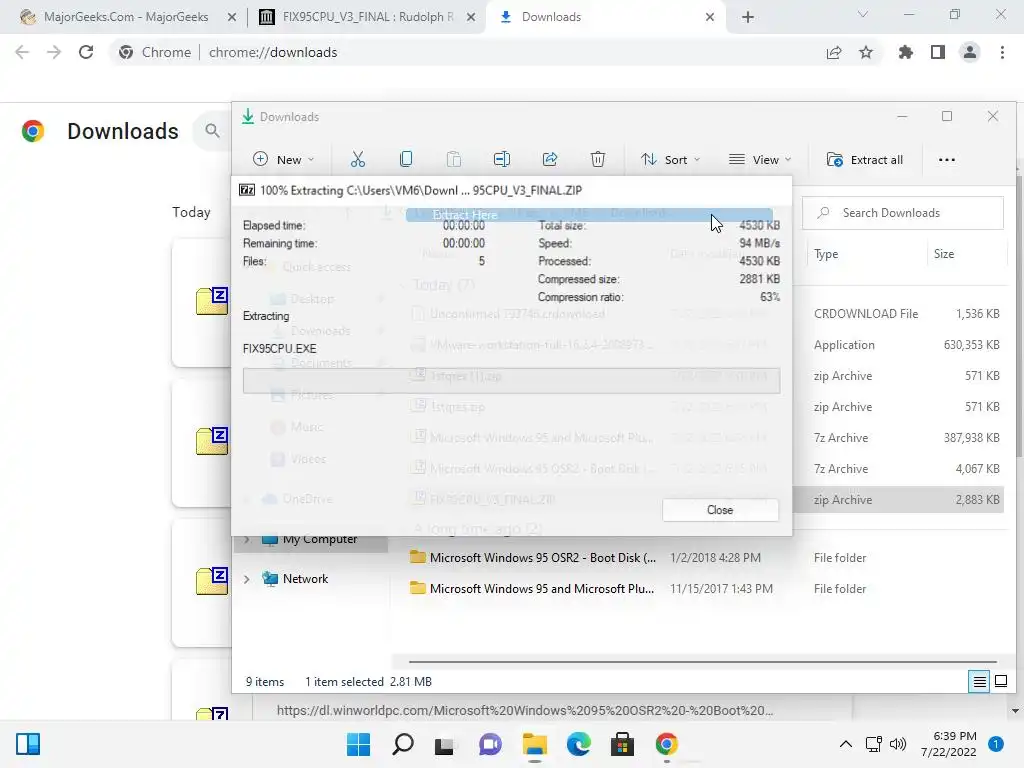This screenshot has height=768, width=1024.
Task: Click the Rename icon in Explorer toolbar
Action: (x=502, y=159)
